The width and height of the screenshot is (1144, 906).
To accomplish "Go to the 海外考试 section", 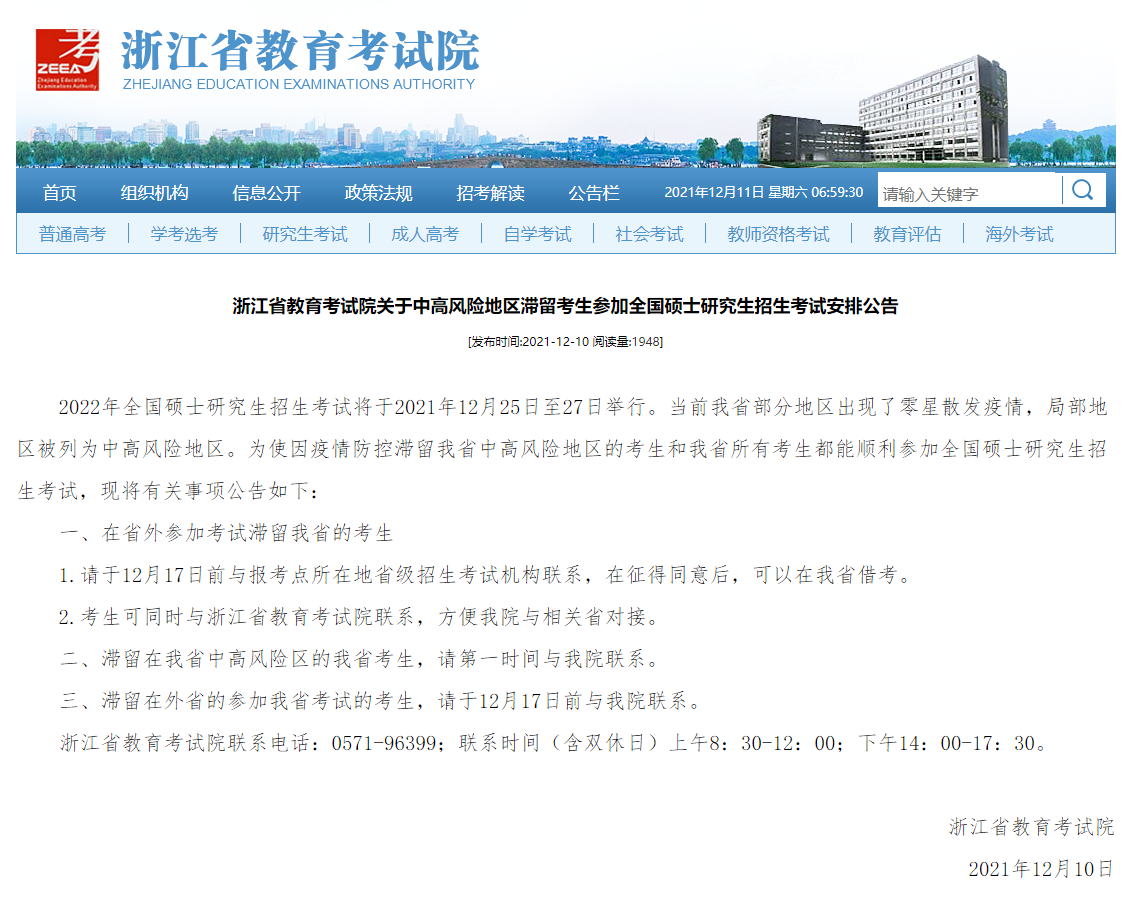I will tap(1019, 234).
